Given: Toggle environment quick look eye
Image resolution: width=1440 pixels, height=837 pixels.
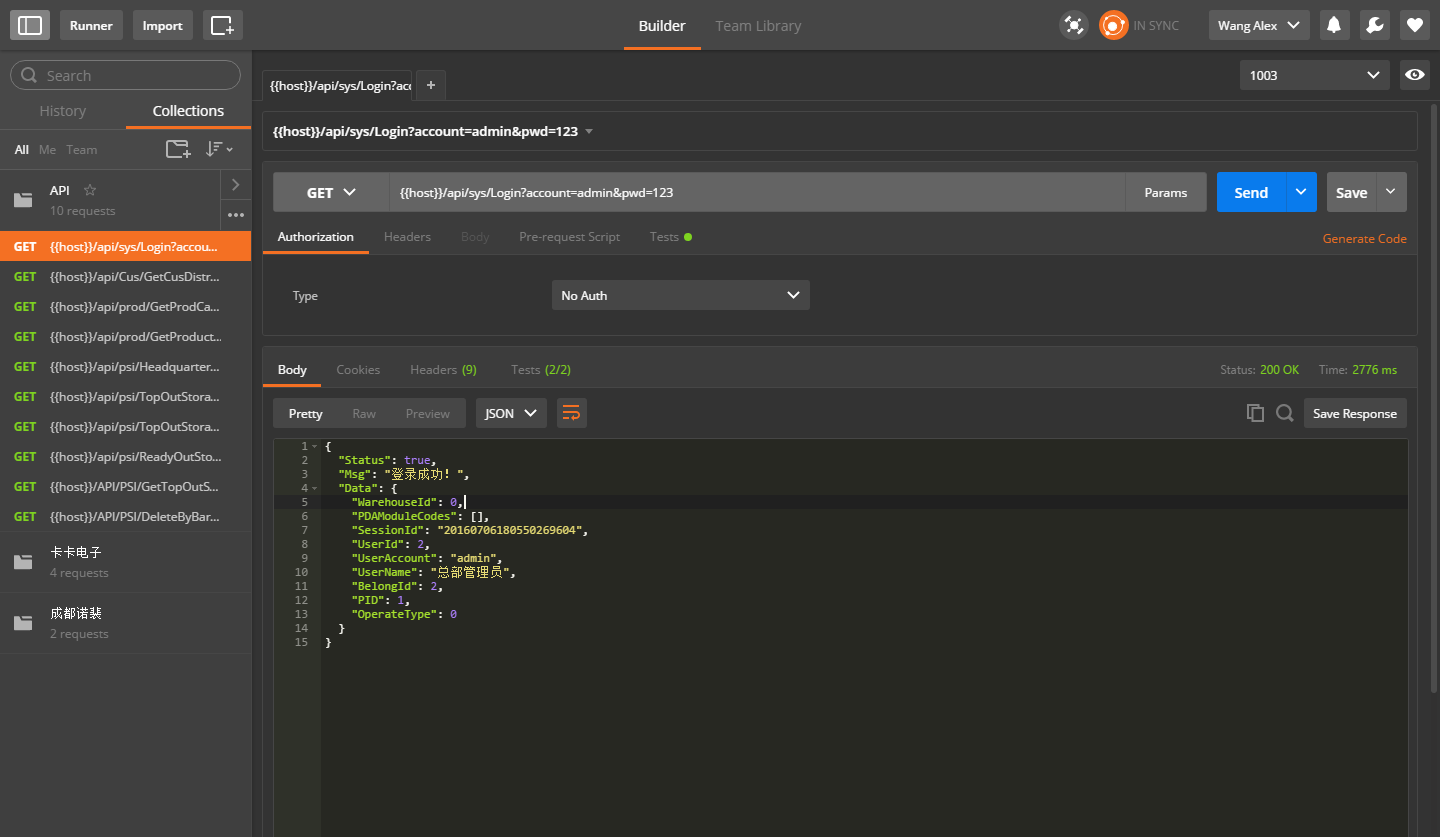Looking at the screenshot, I should click(x=1414, y=75).
